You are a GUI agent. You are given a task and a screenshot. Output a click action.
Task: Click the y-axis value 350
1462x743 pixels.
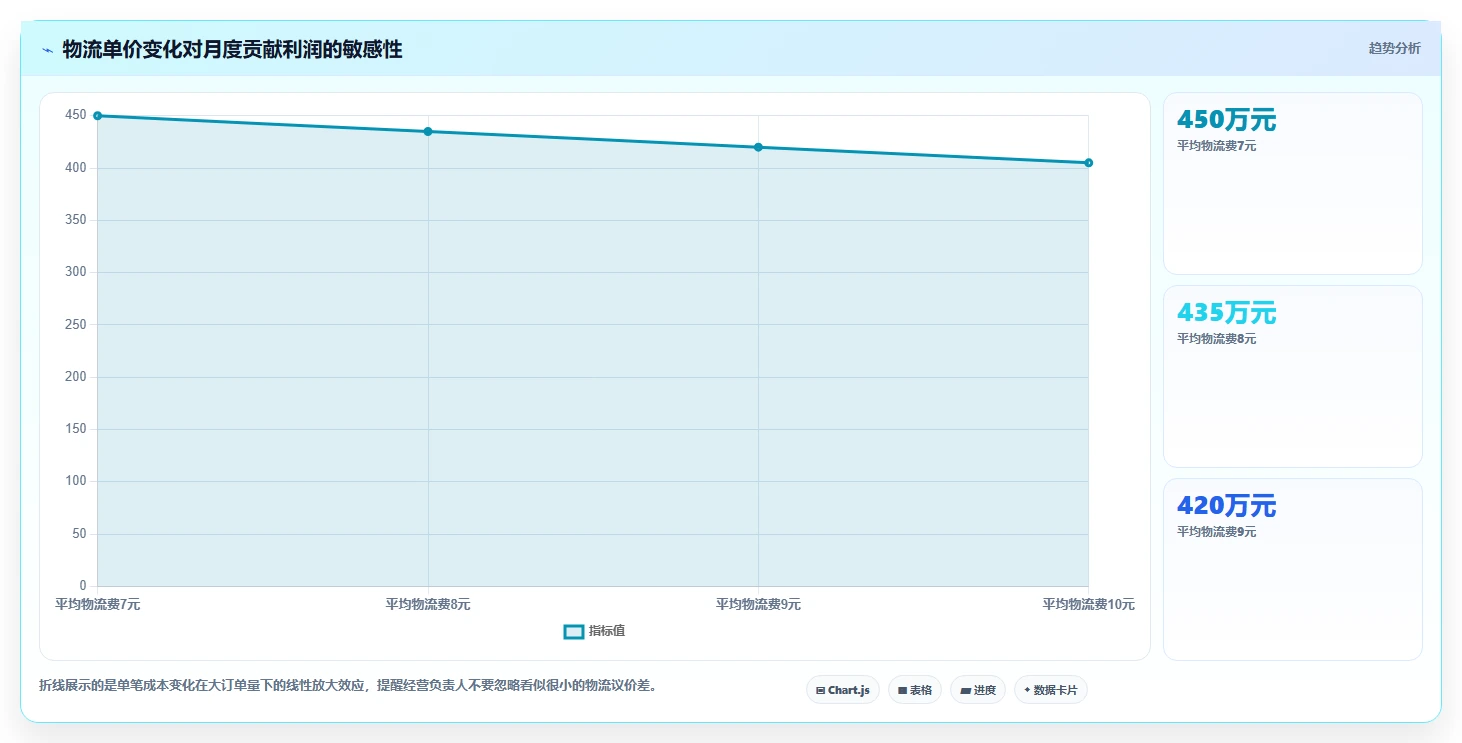[x=76, y=220]
